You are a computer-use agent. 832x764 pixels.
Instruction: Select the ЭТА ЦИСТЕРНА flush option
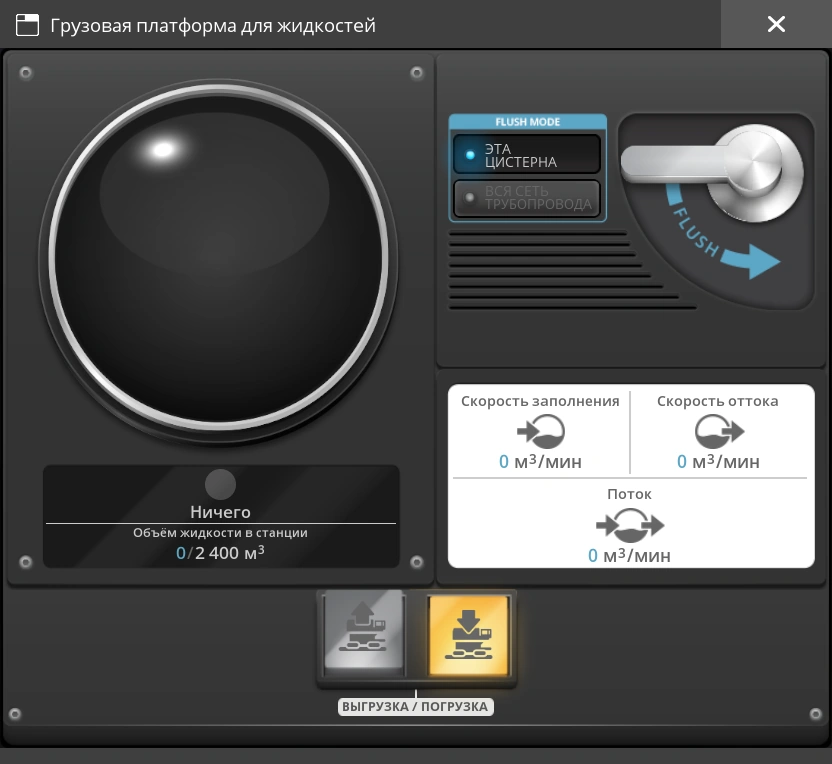(x=527, y=153)
